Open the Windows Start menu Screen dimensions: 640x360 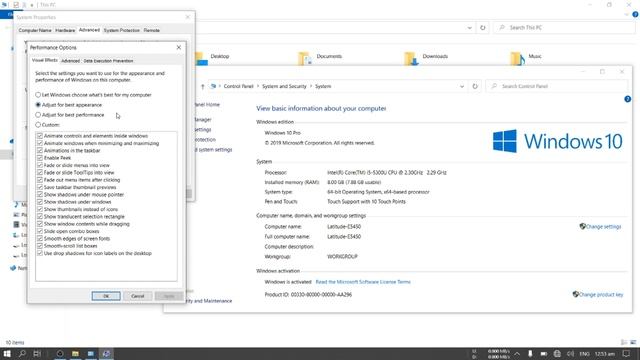tap(7, 353)
